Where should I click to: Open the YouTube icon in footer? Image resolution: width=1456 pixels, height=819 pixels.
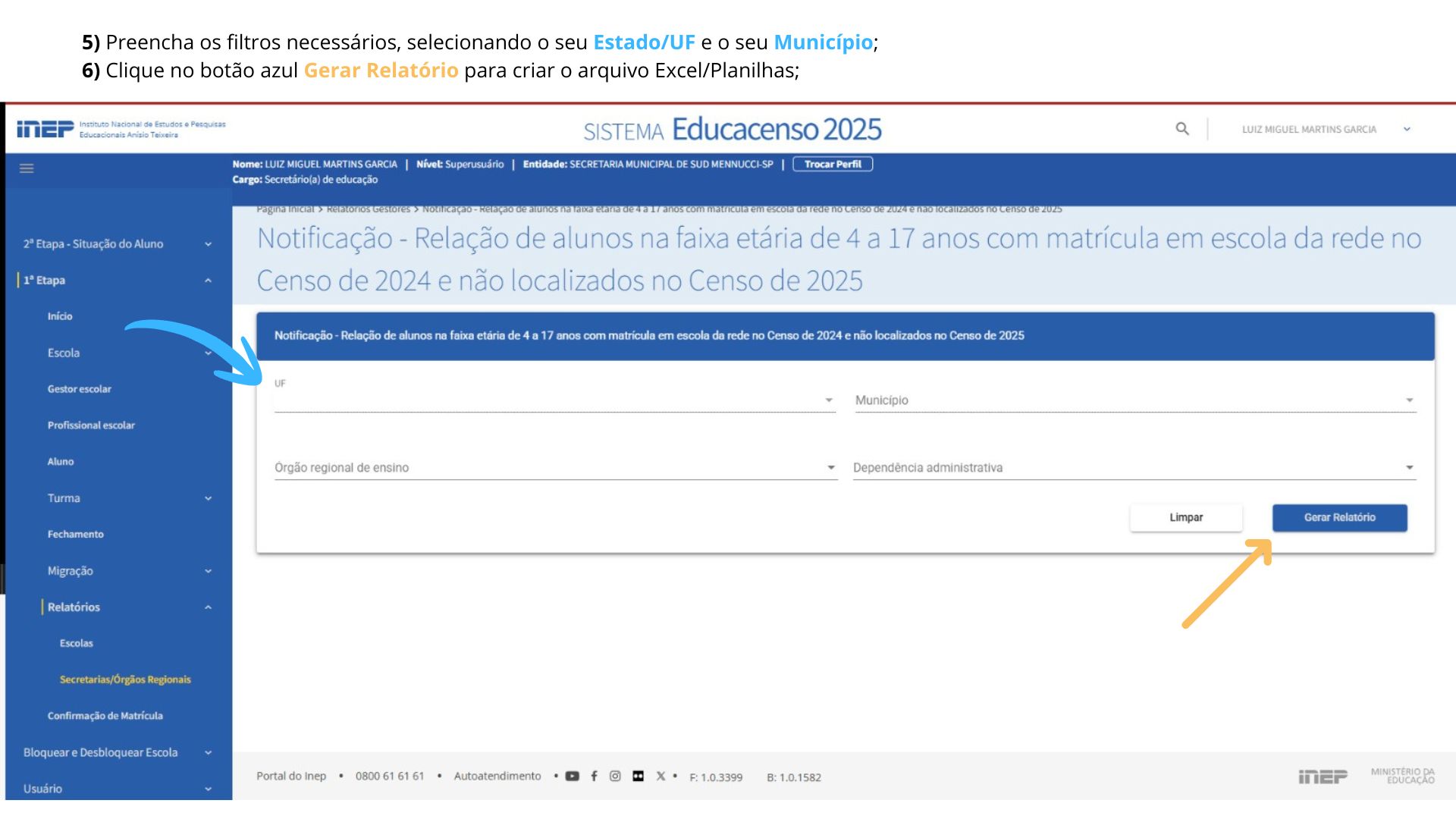click(573, 776)
